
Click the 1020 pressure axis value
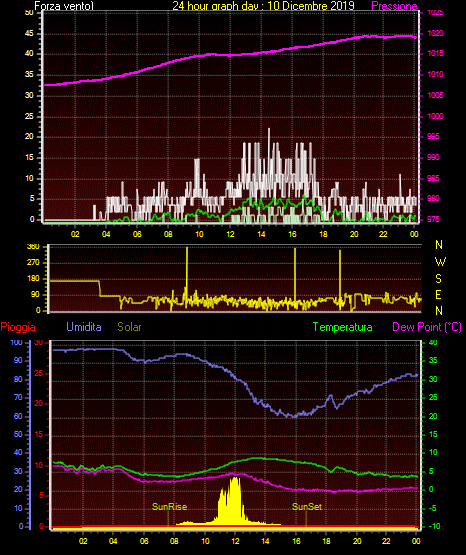(435, 33)
